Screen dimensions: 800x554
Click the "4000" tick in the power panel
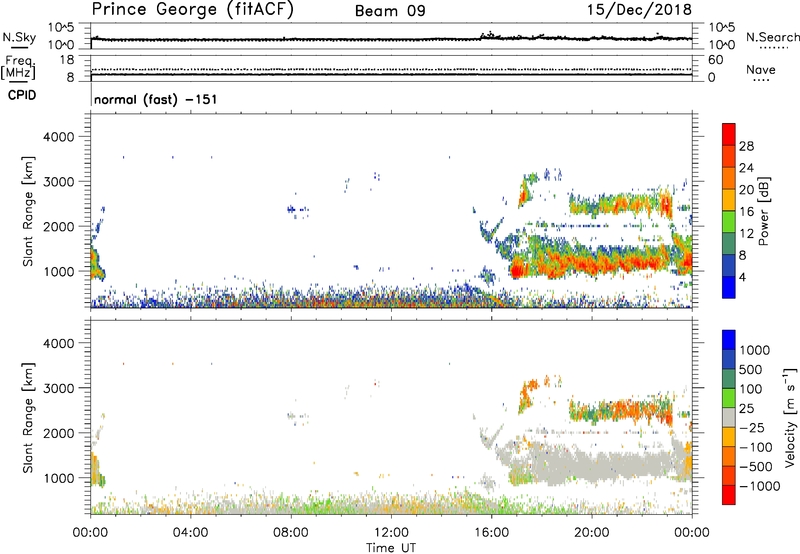tap(59, 137)
